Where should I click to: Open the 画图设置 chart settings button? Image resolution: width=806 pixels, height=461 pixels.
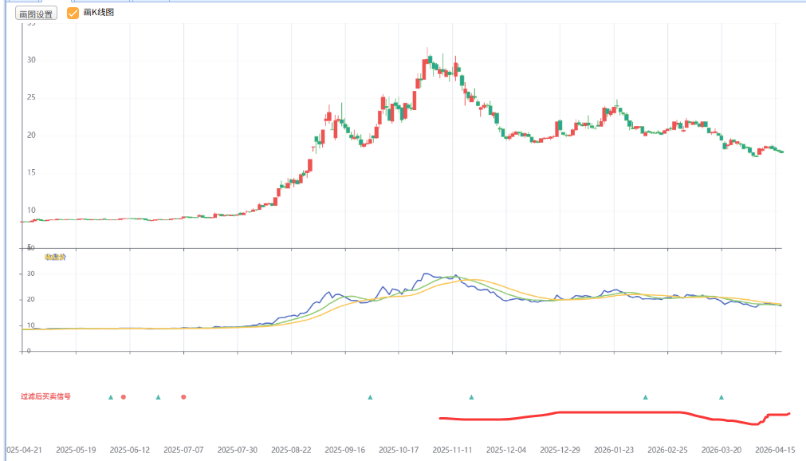coord(36,13)
